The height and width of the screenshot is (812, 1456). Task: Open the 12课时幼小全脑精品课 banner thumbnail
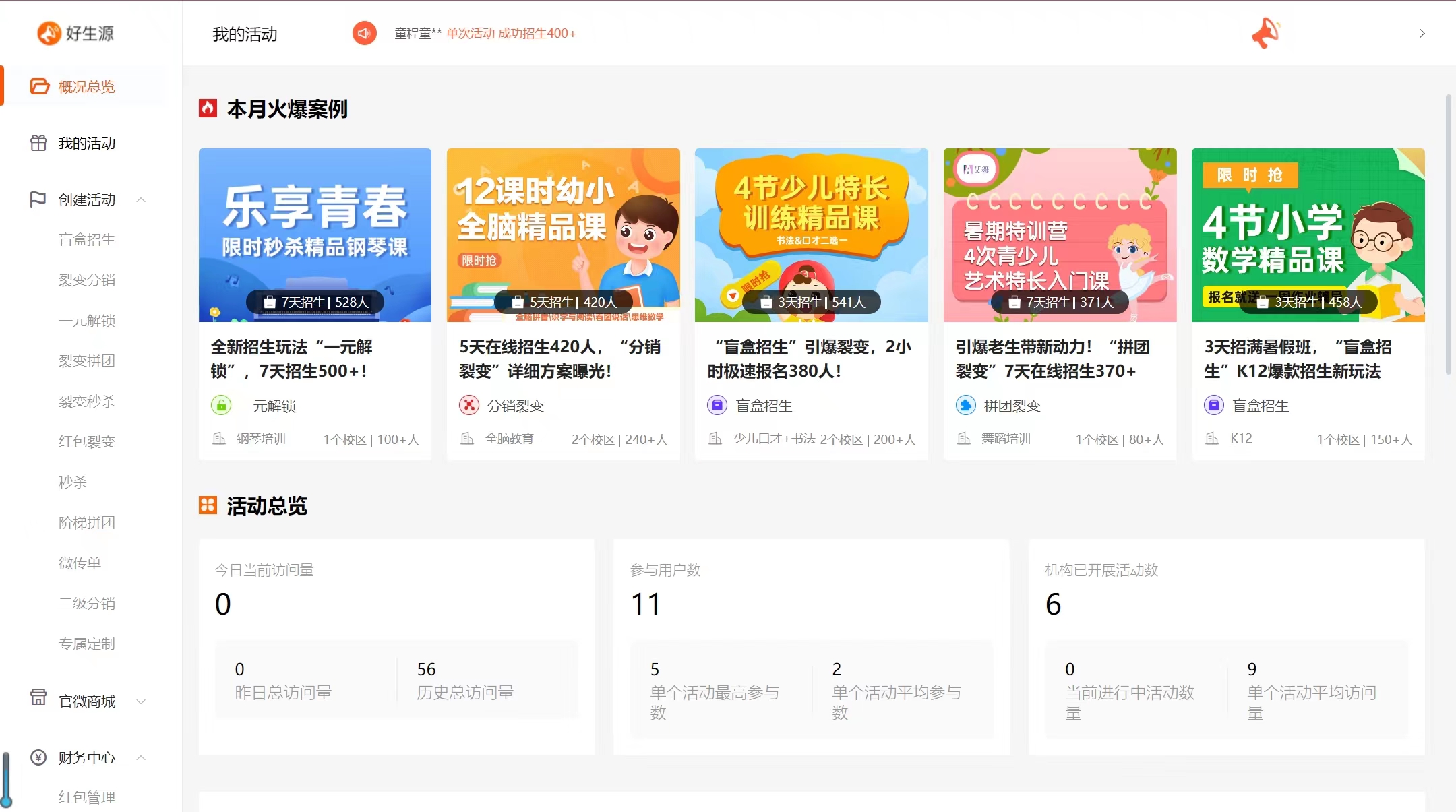tap(564, 235)
